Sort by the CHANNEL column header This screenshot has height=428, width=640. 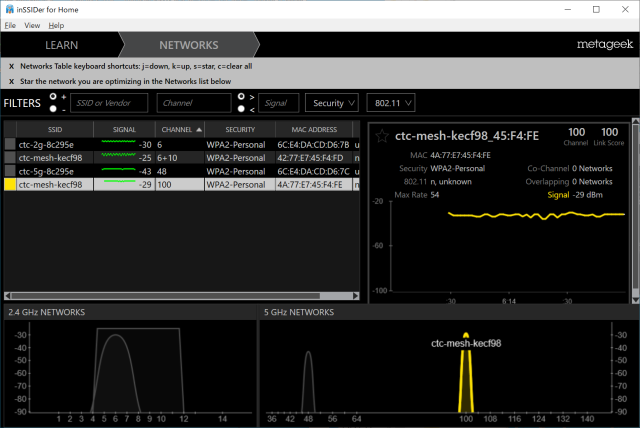coord(180,129)
